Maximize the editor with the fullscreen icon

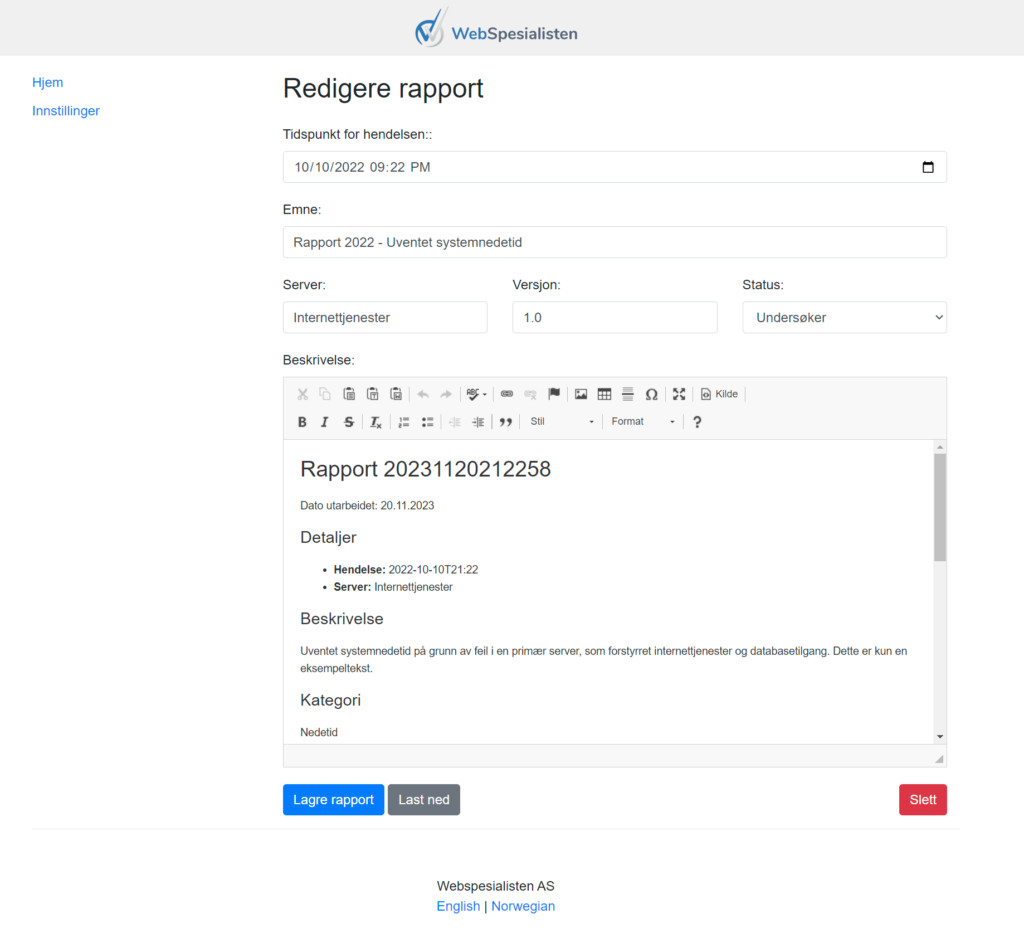pos(679,394)
